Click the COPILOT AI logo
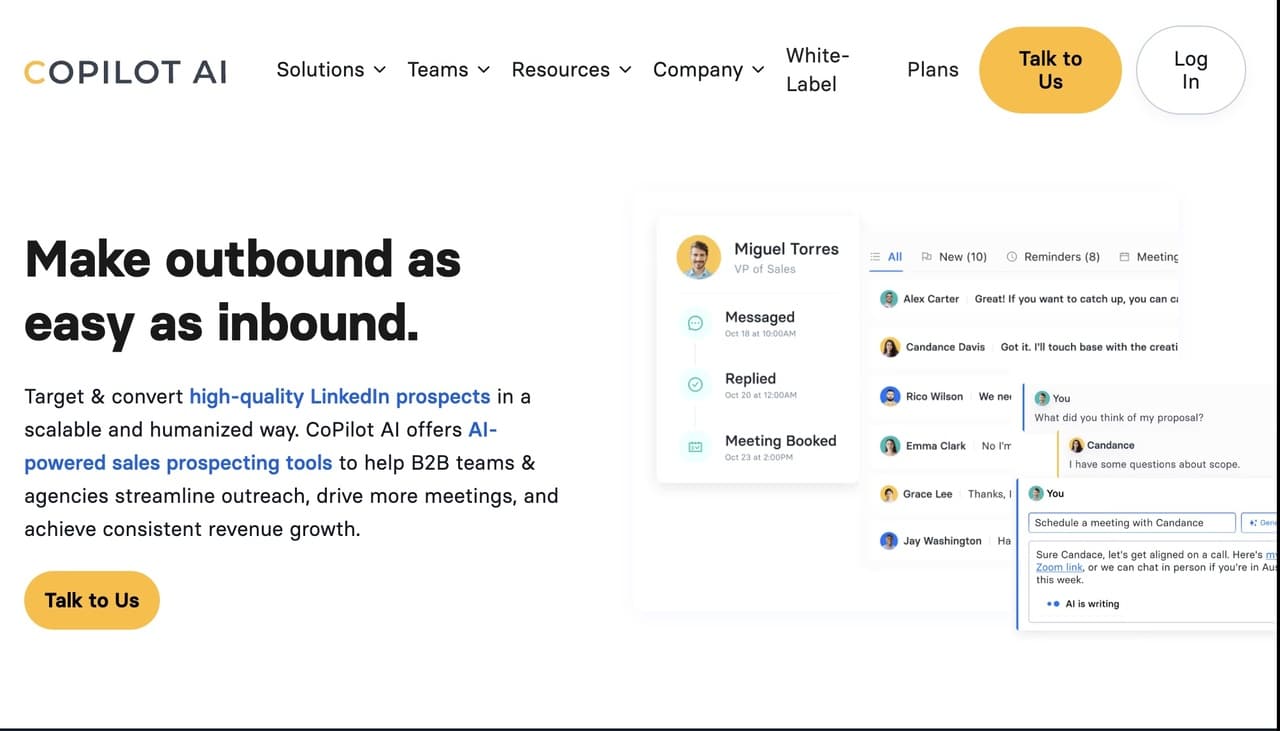The width and height of the screenshot is (1280, 731). pos(125,70)
